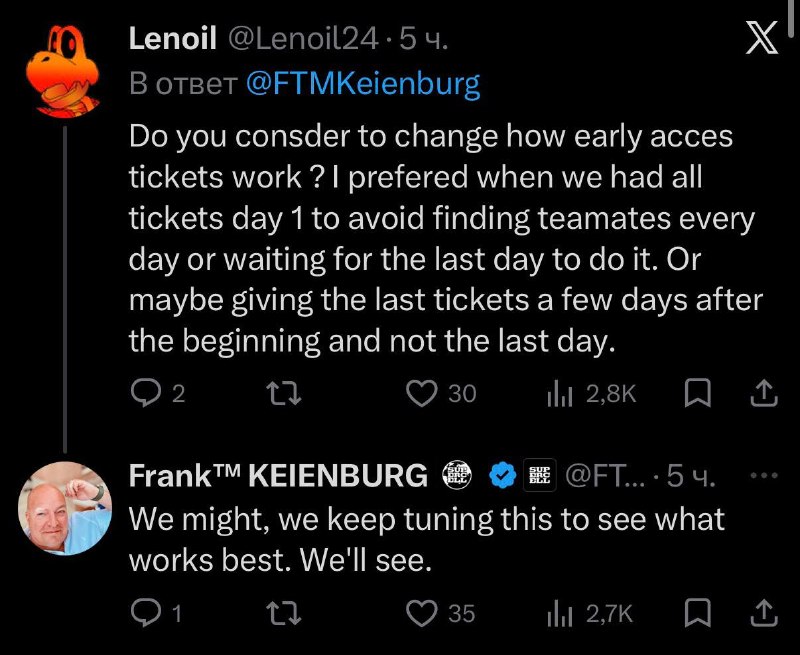Click the X logo icon

click(763, 39)
